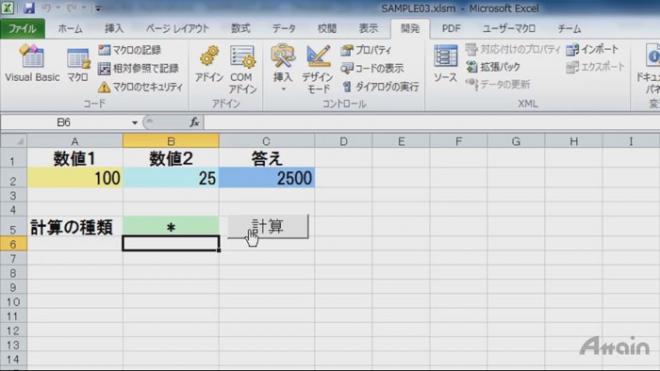Click the 計算 button on the sheet
This screenshot has height=371, width=660.
coord(268,227)
